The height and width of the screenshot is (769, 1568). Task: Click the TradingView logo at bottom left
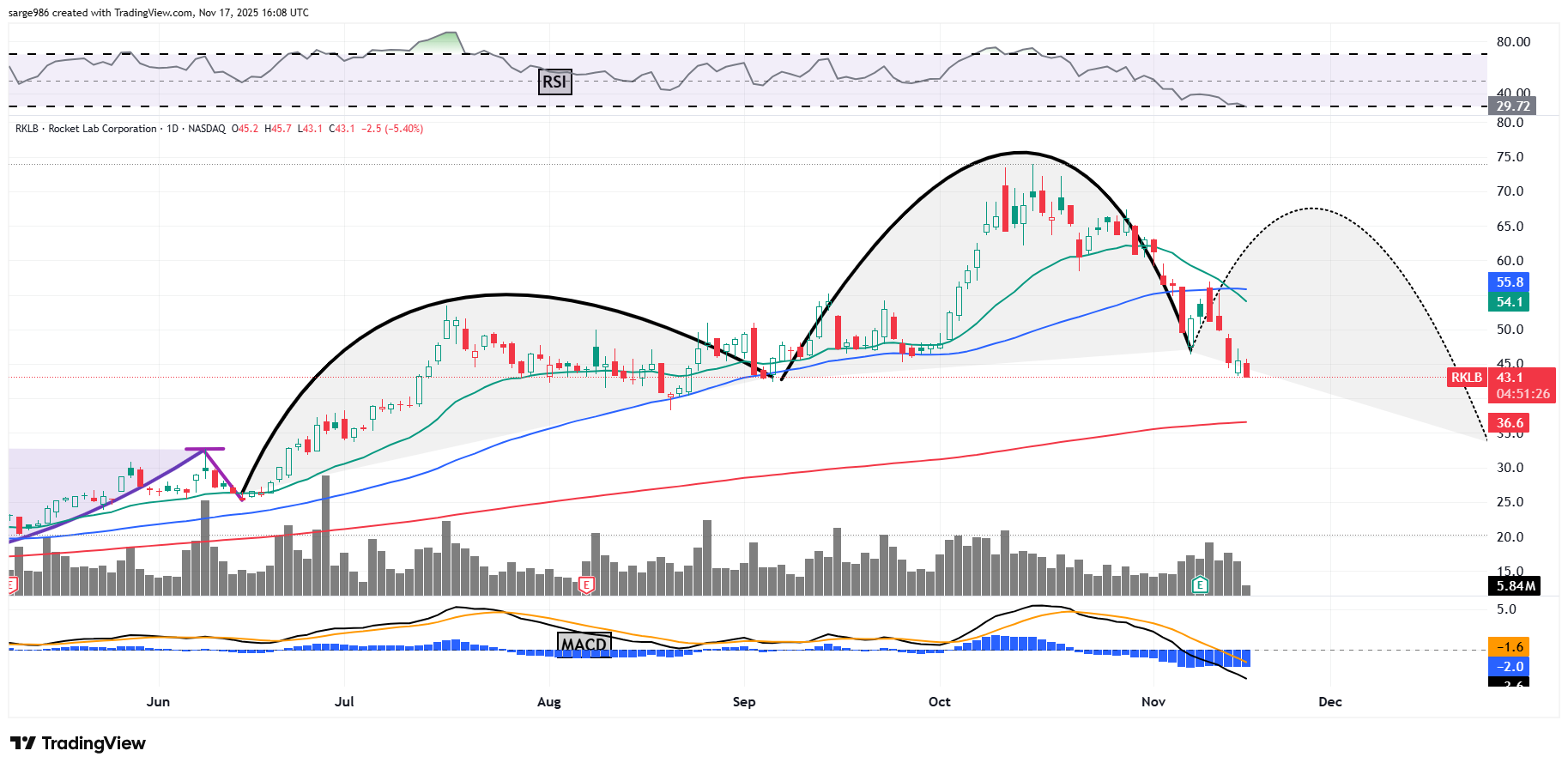[78, 743]
